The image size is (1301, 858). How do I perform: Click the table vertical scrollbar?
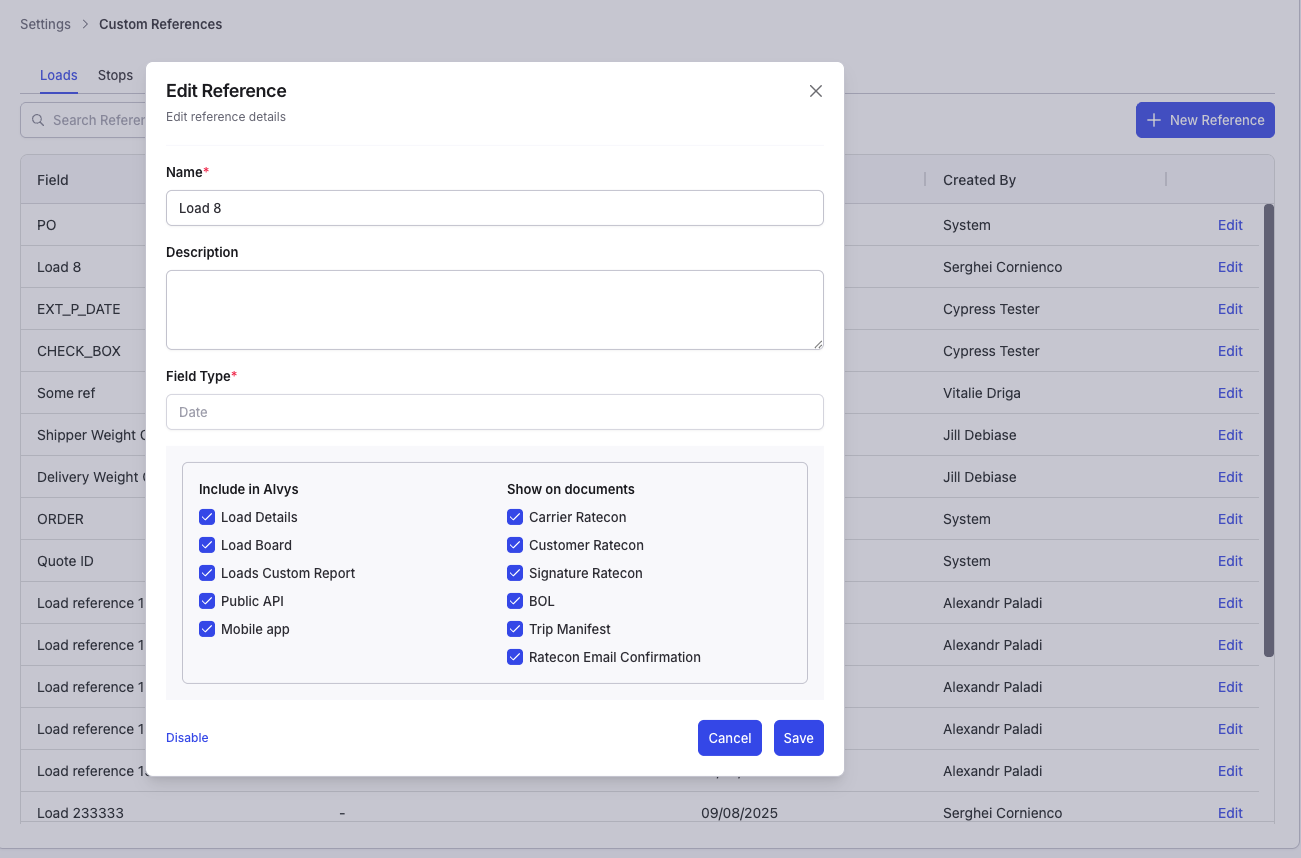coord(1269,430)
